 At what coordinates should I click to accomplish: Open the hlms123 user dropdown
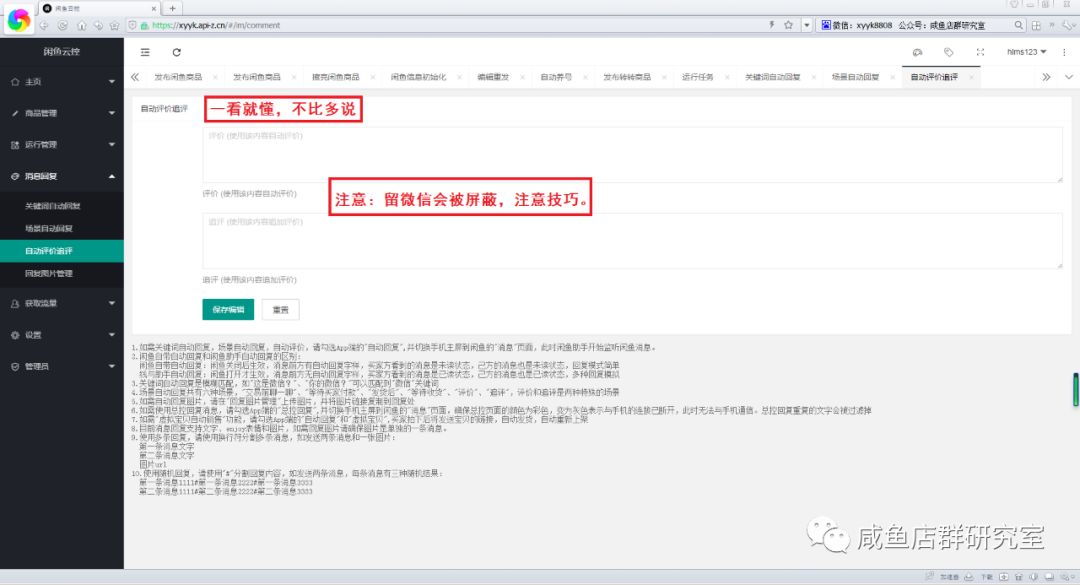[x=1026, y=52]
